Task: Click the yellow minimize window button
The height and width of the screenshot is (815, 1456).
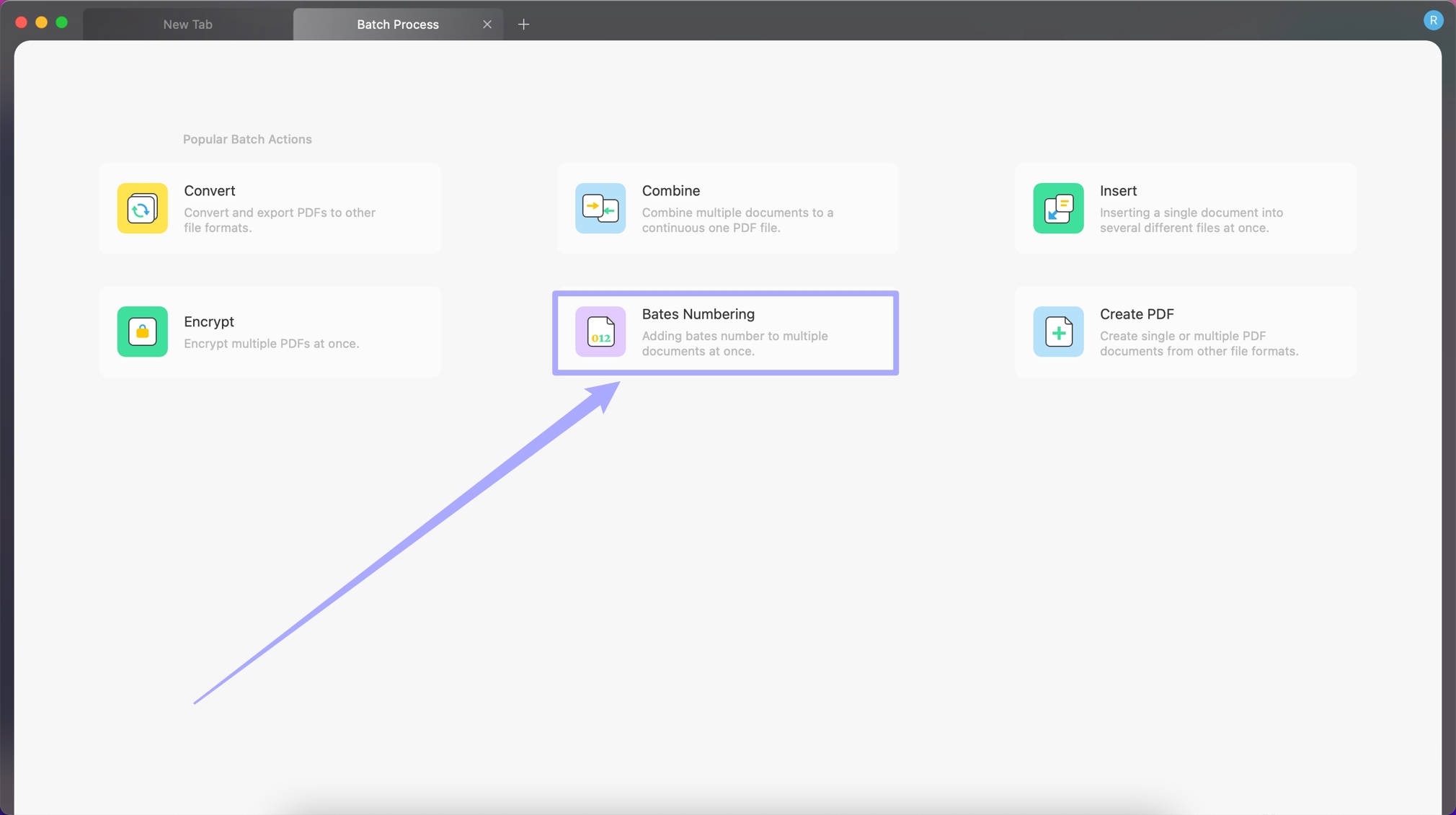Action: [42, 22]
